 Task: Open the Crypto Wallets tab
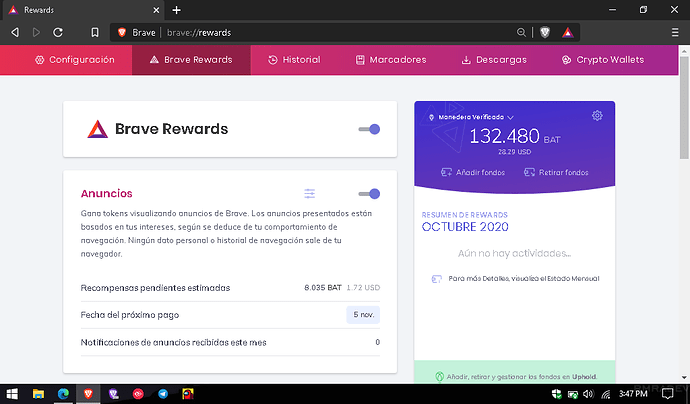[x=603, y=60]
